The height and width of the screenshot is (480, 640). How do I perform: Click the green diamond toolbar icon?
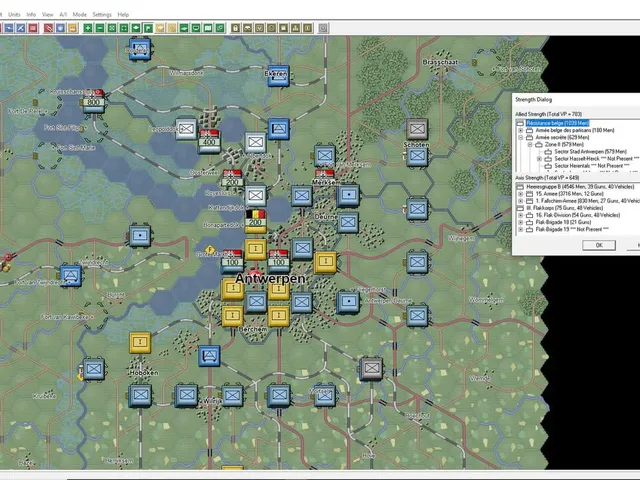click(x=136, y=28)
